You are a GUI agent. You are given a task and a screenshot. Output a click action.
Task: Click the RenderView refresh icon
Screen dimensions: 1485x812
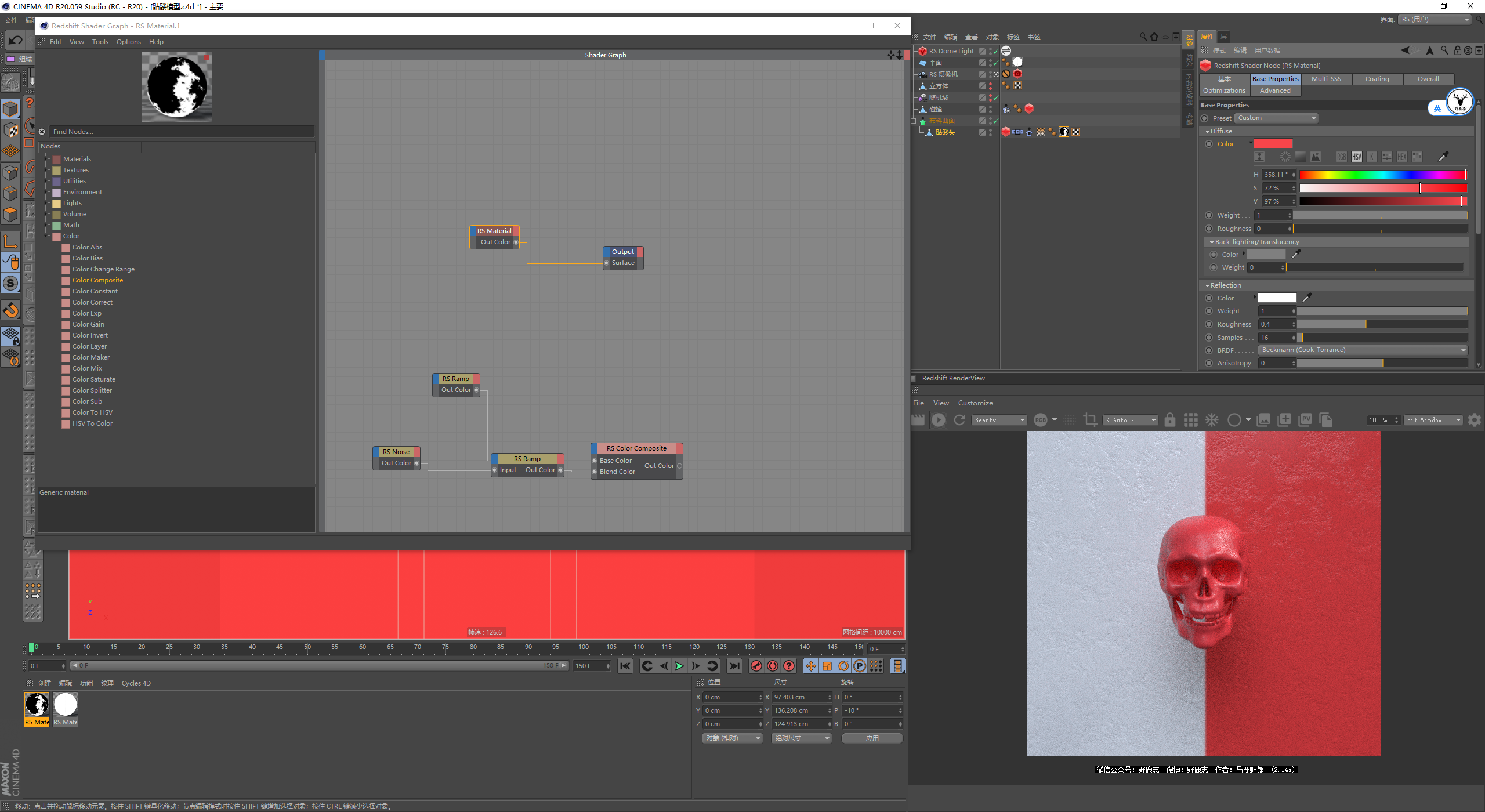(x=959, y=420)
